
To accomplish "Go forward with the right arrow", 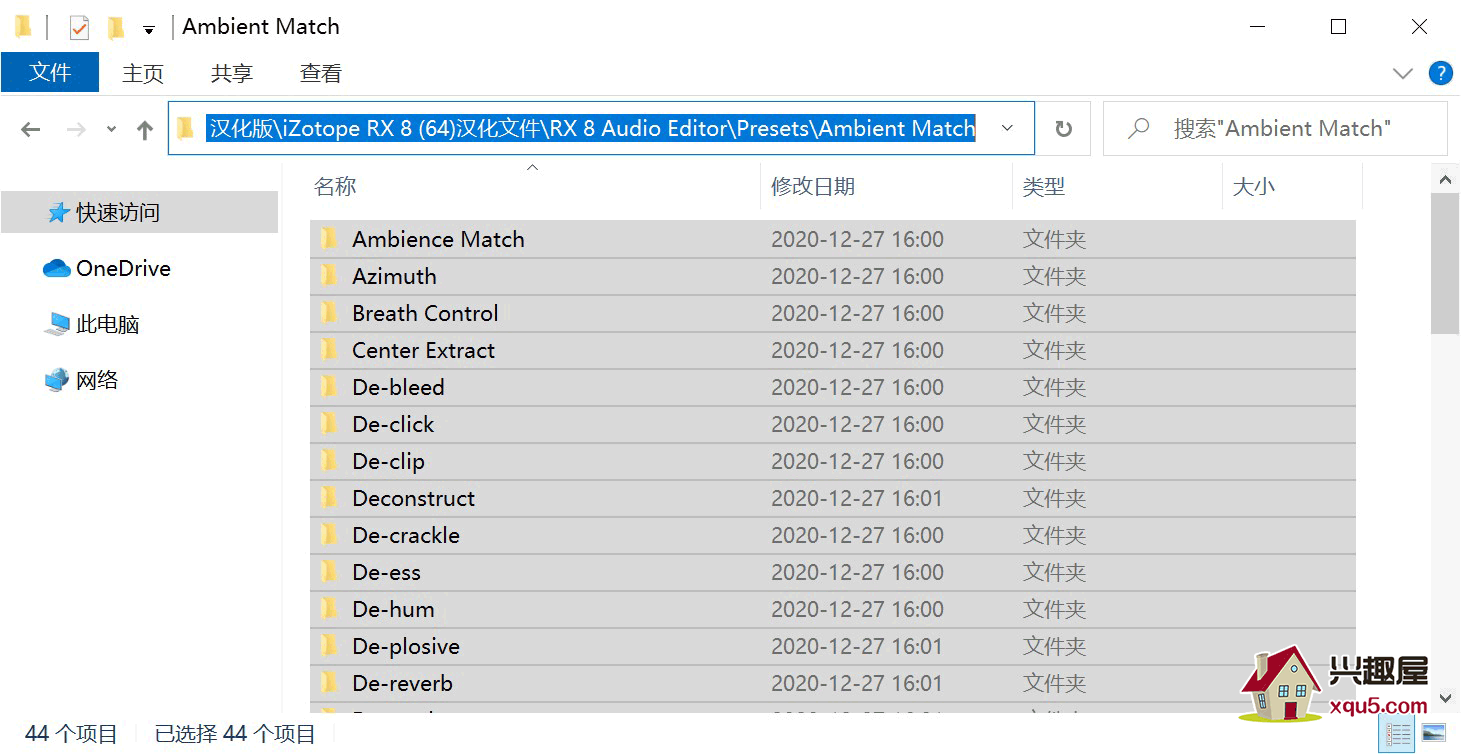I will click(x=76, y=129).
